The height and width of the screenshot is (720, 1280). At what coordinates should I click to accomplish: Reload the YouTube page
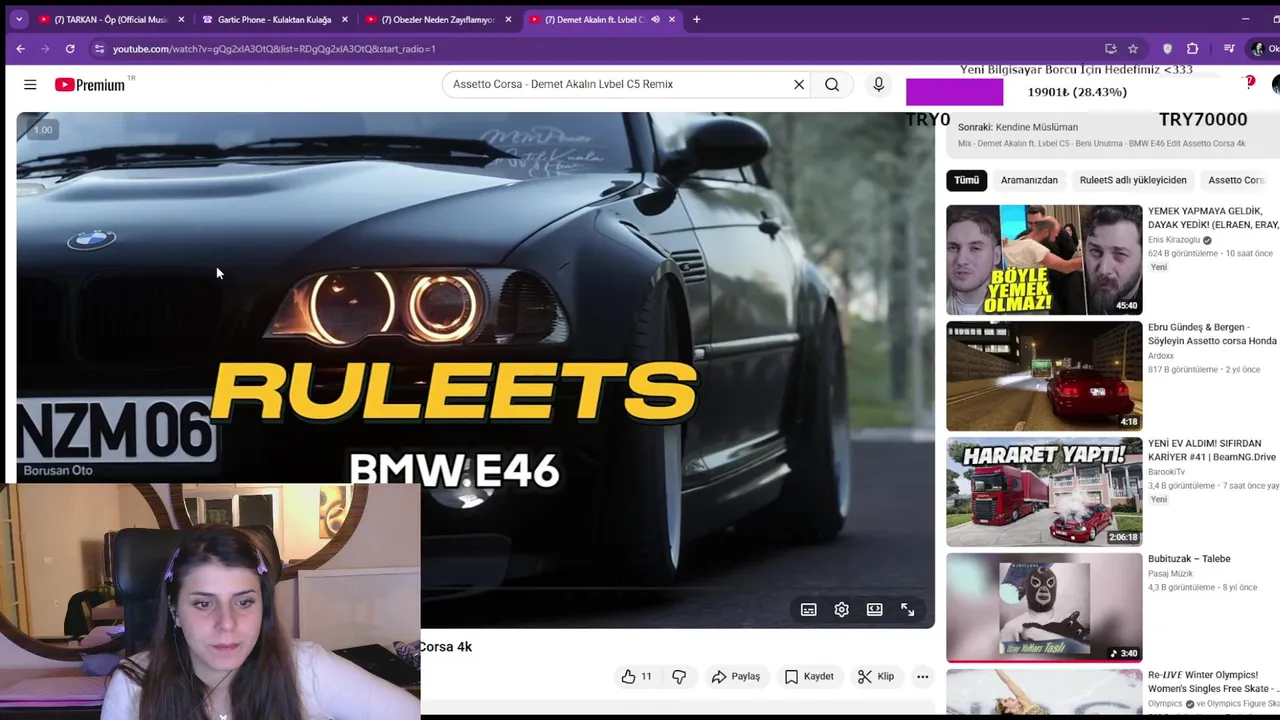click(x=70, y=48)
